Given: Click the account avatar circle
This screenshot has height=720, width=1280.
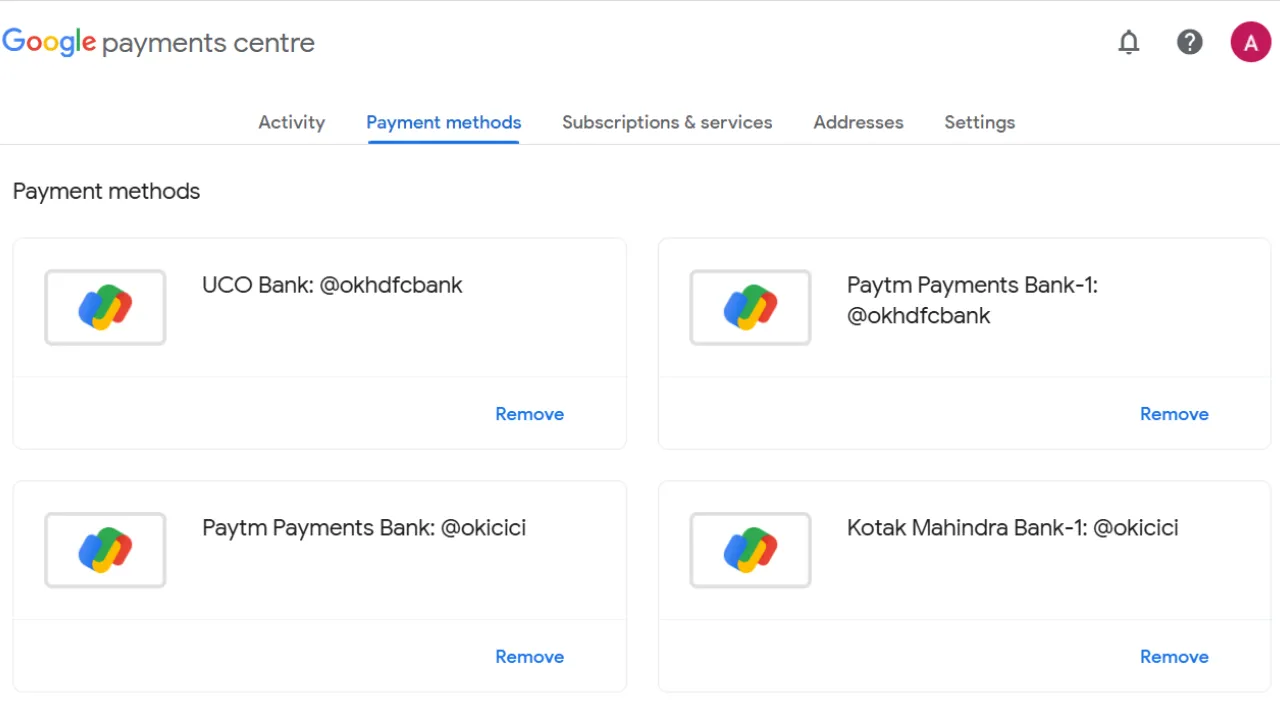Looking at the screenshot, I should tap(1250, 42).
